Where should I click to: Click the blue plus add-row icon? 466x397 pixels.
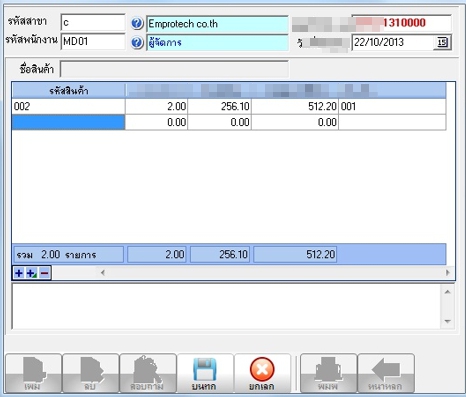[x=19, y=273]
